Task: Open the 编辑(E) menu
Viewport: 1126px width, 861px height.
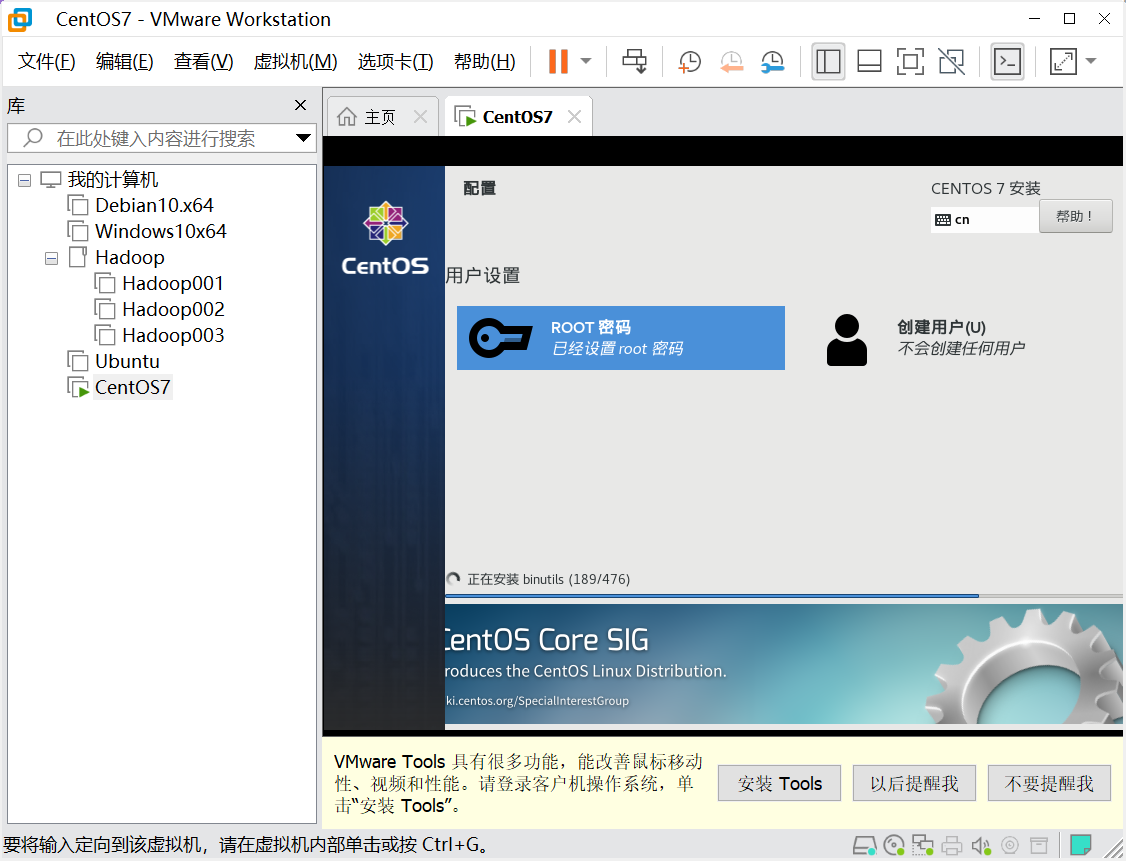Action: 124,62
